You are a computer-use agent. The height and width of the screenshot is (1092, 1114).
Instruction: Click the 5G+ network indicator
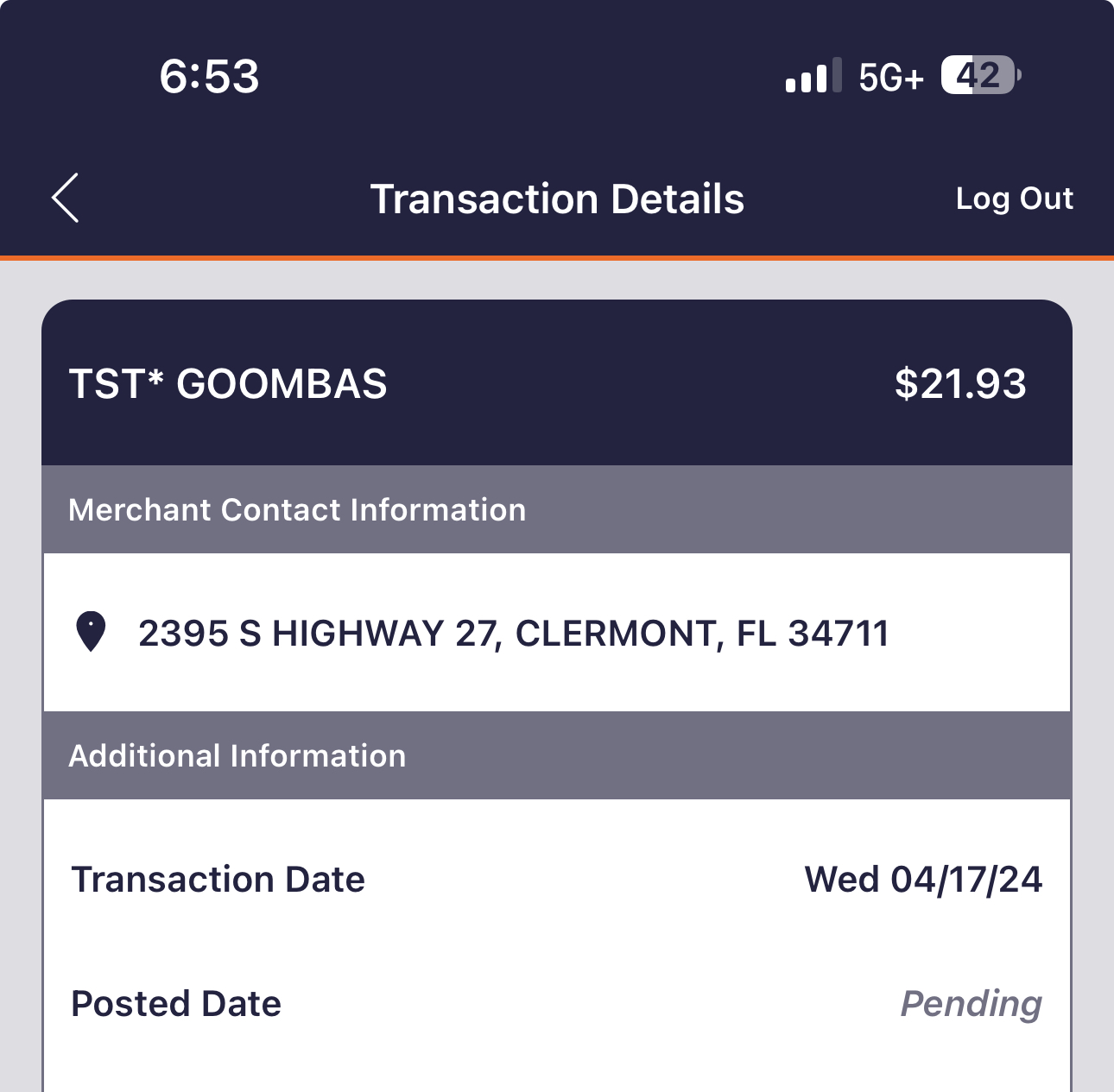[890, 77]
